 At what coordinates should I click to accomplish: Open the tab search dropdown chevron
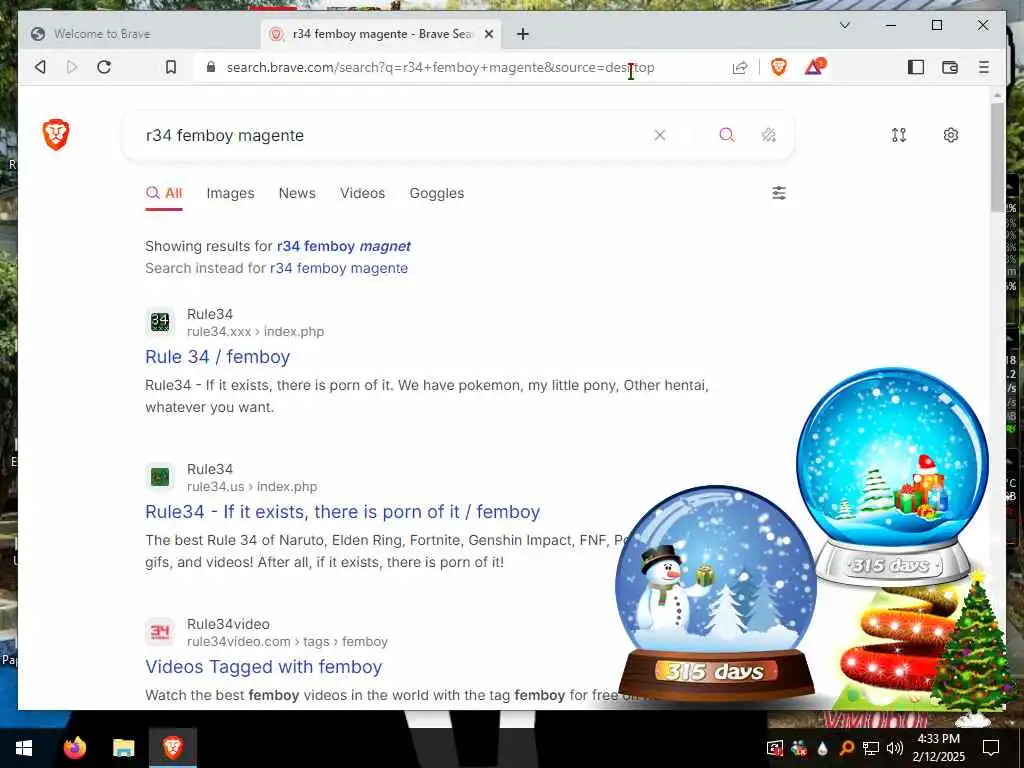844,25
